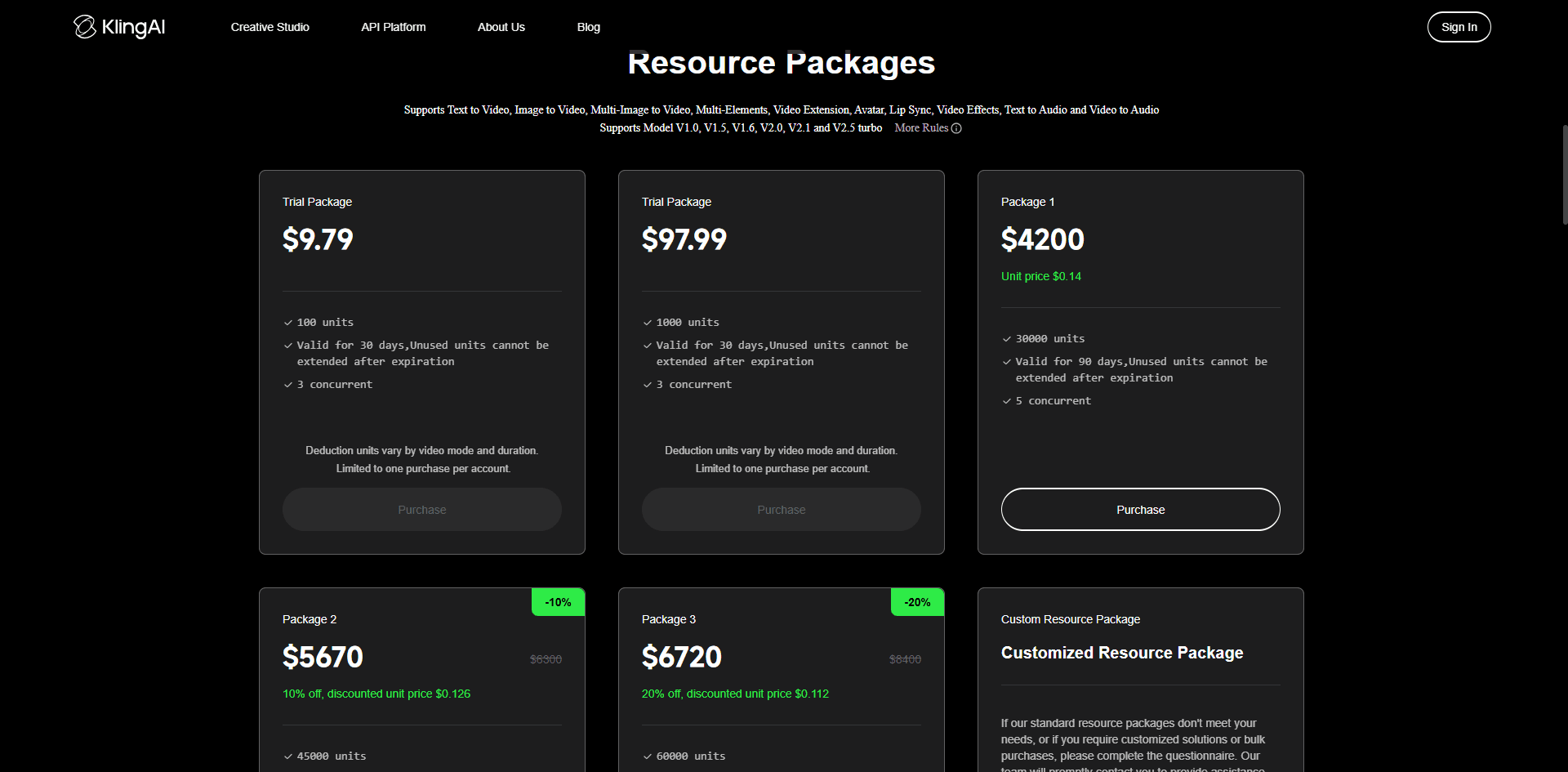Screen dimensions: 1568x772
Task: Go to API Platform in navigation
Action: point(393,27)
